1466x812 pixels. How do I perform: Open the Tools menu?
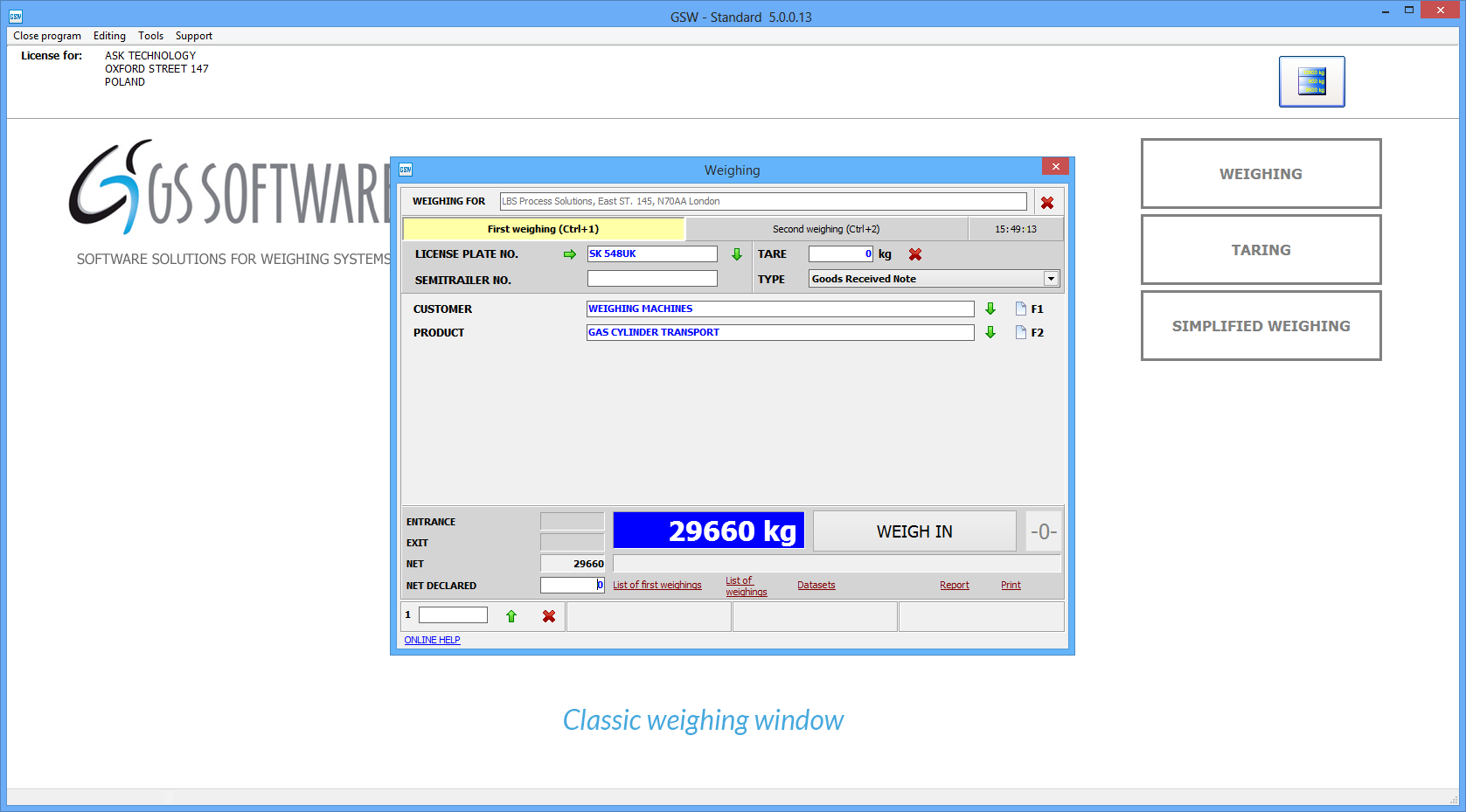(x=150, y=36)
